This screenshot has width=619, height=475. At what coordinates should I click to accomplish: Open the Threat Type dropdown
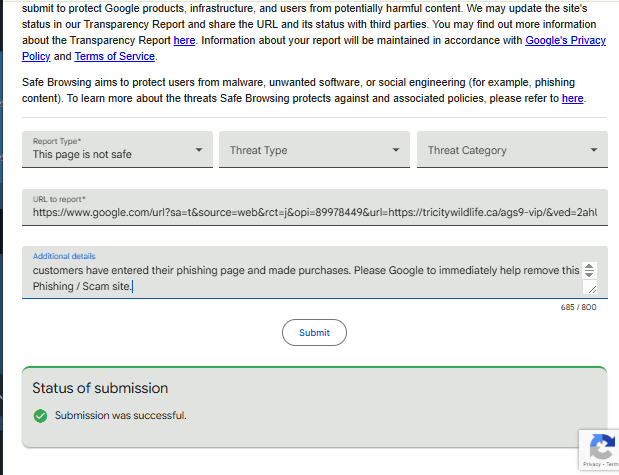click(x=313, y=150)
